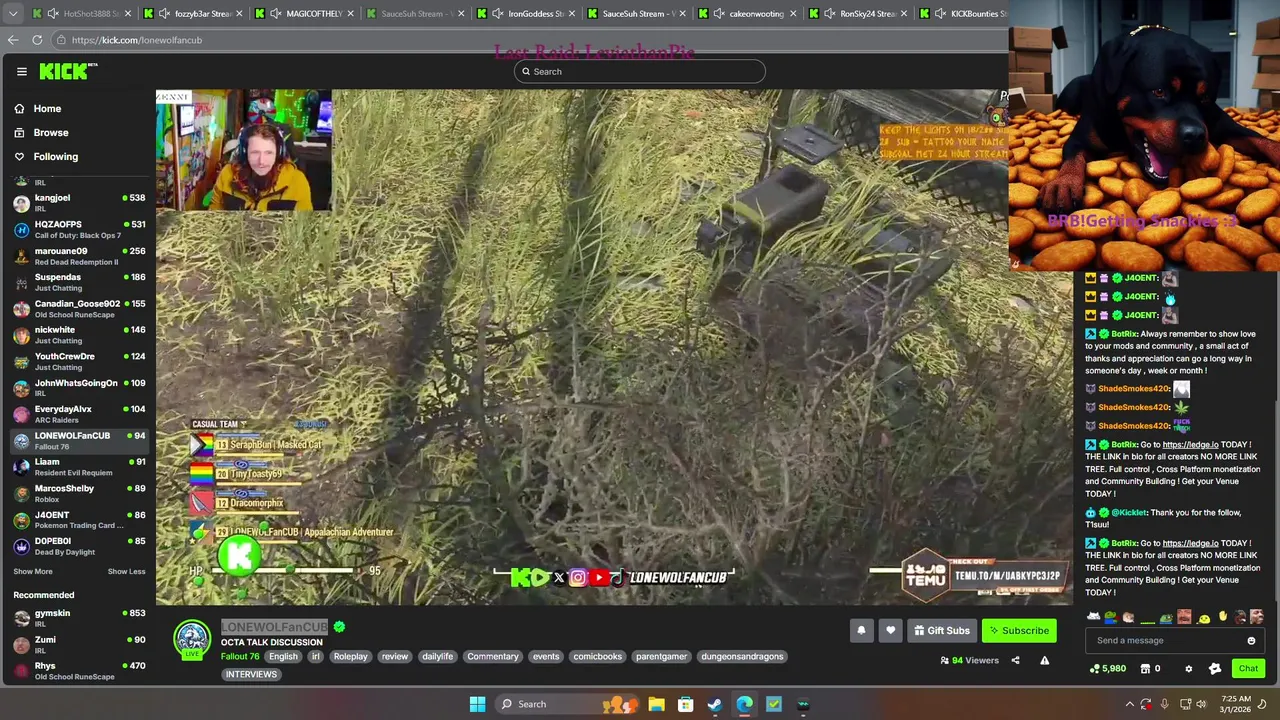Screen dimensions: 1280x720
Task: Select the INTERVIEWS tag
Action: [x=251, y=674]
